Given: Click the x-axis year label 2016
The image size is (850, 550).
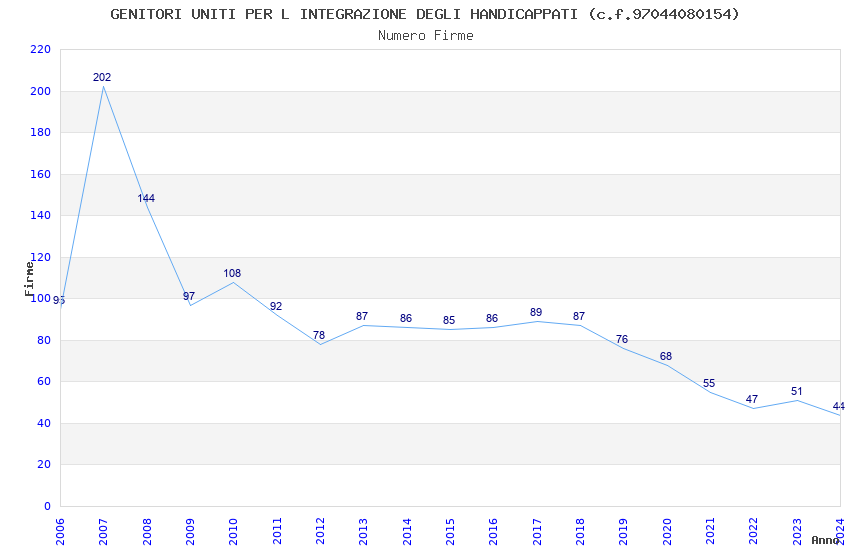Looking at the screenshot, I should click(x=493, y=532).
